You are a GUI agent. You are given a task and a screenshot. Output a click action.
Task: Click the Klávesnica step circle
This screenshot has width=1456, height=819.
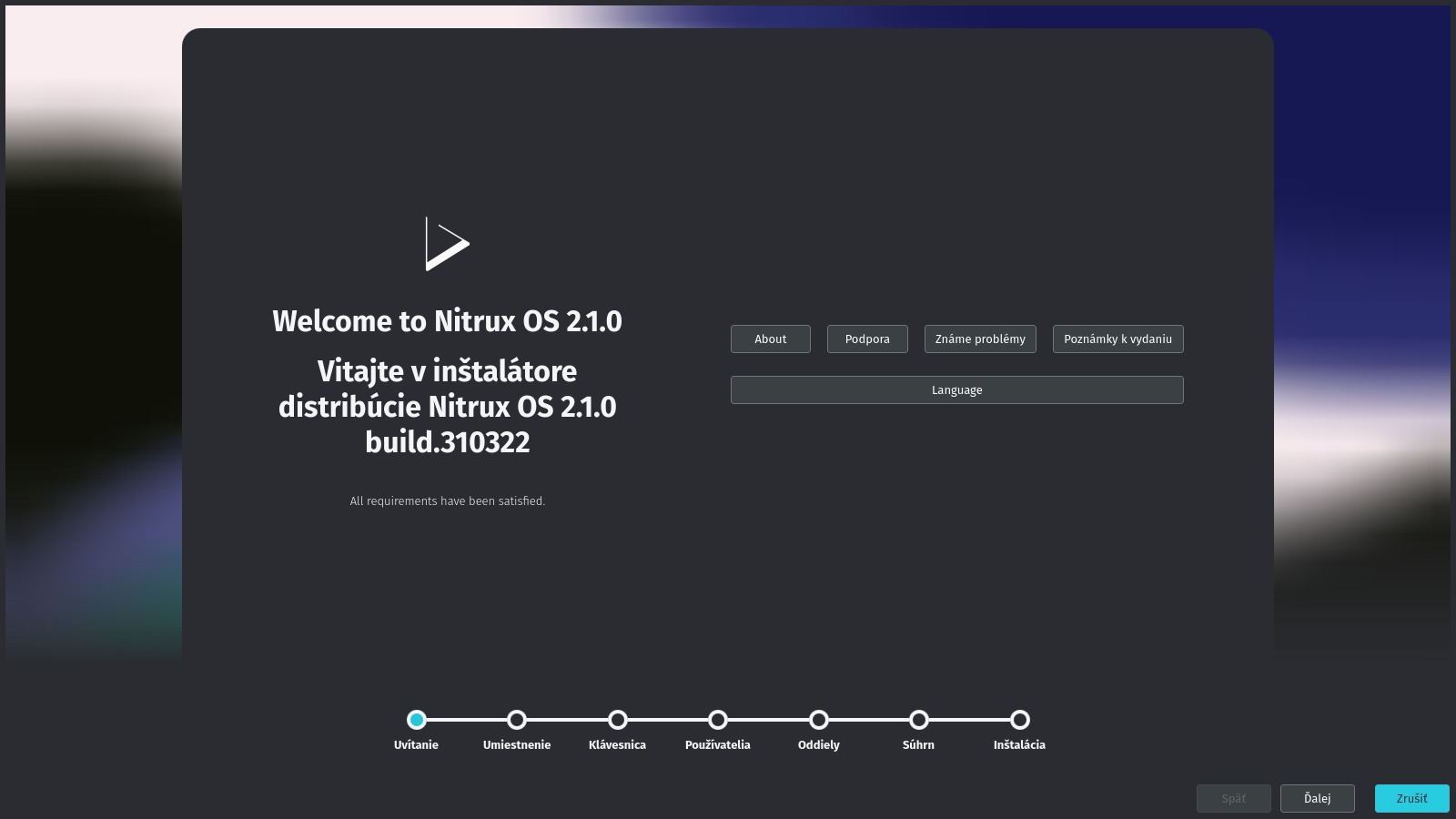[x=618, y=720]
